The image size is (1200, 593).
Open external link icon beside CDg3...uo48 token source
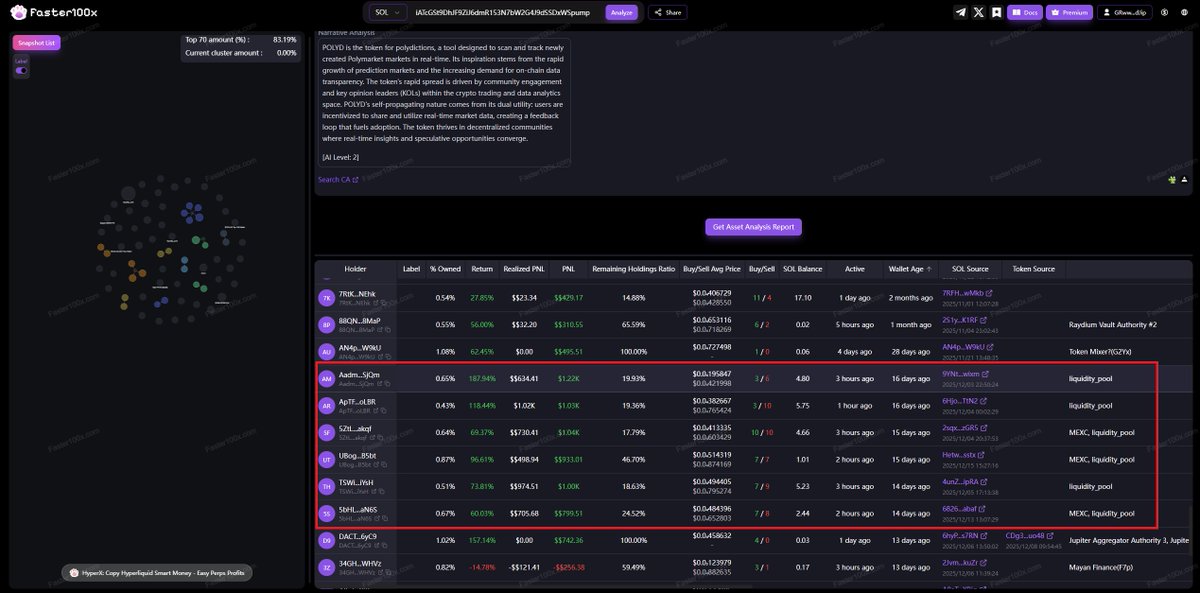click(1052, 536)
